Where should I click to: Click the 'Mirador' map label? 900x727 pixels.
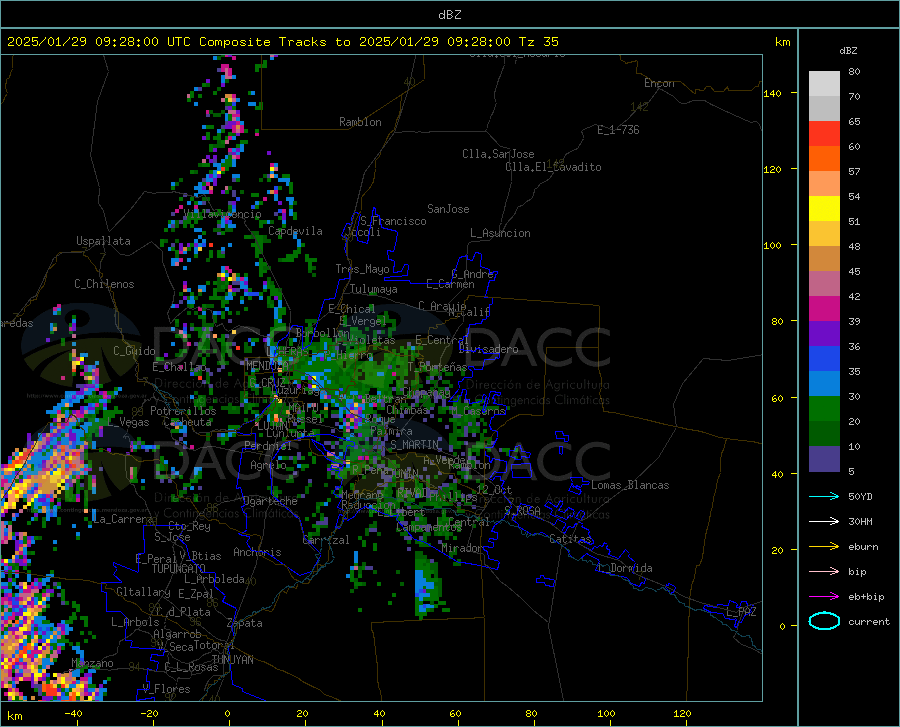[x=462, y=549]
